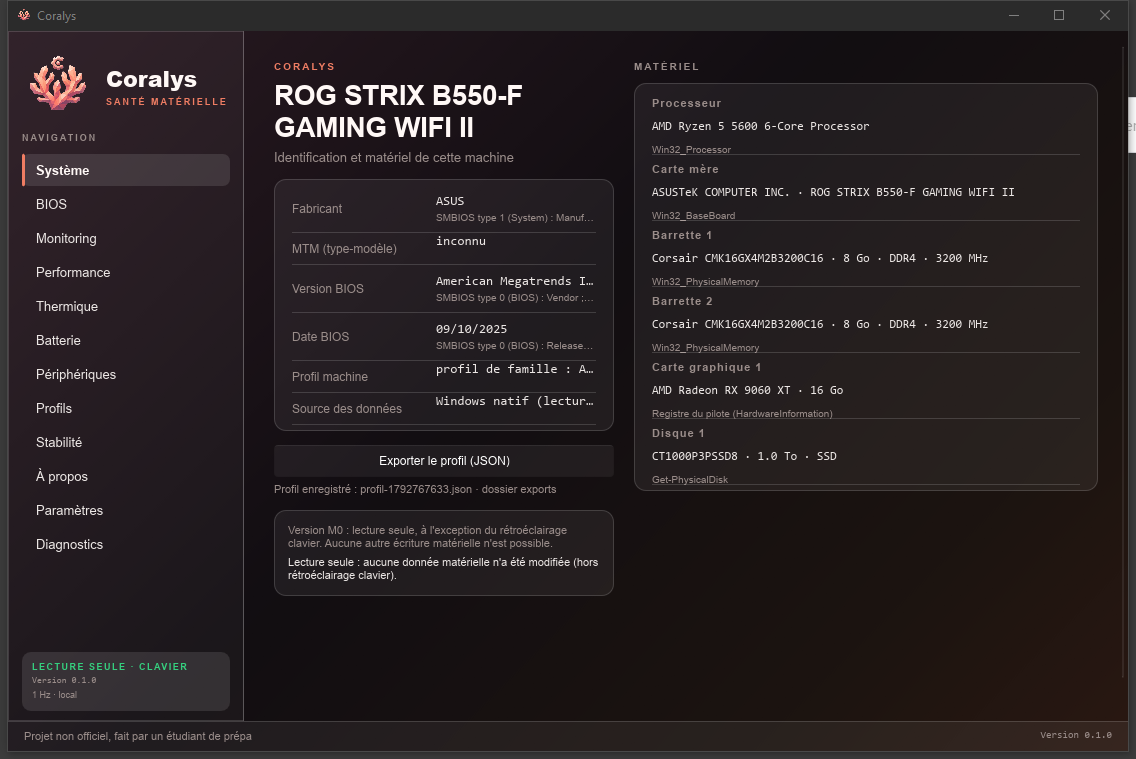Click the Processeur hardware entry
Image resolution: width=1136 pixels, height=759 pixels.
click(865, 125)
